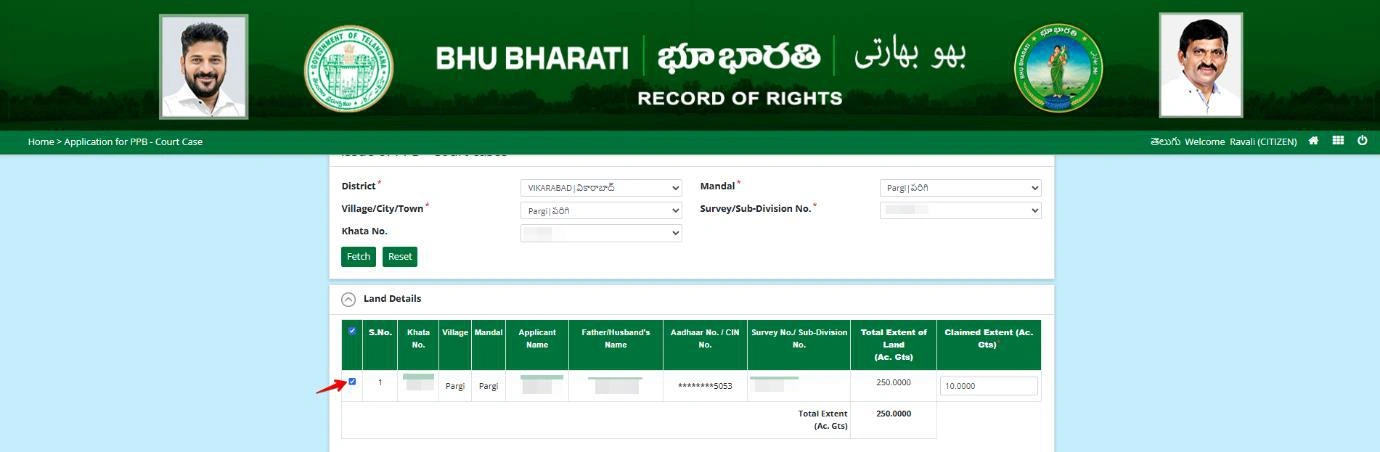Toggle the select-all checkbox in table header
This screenshot has width=1380, height=452.
click(x=352, y=331)
